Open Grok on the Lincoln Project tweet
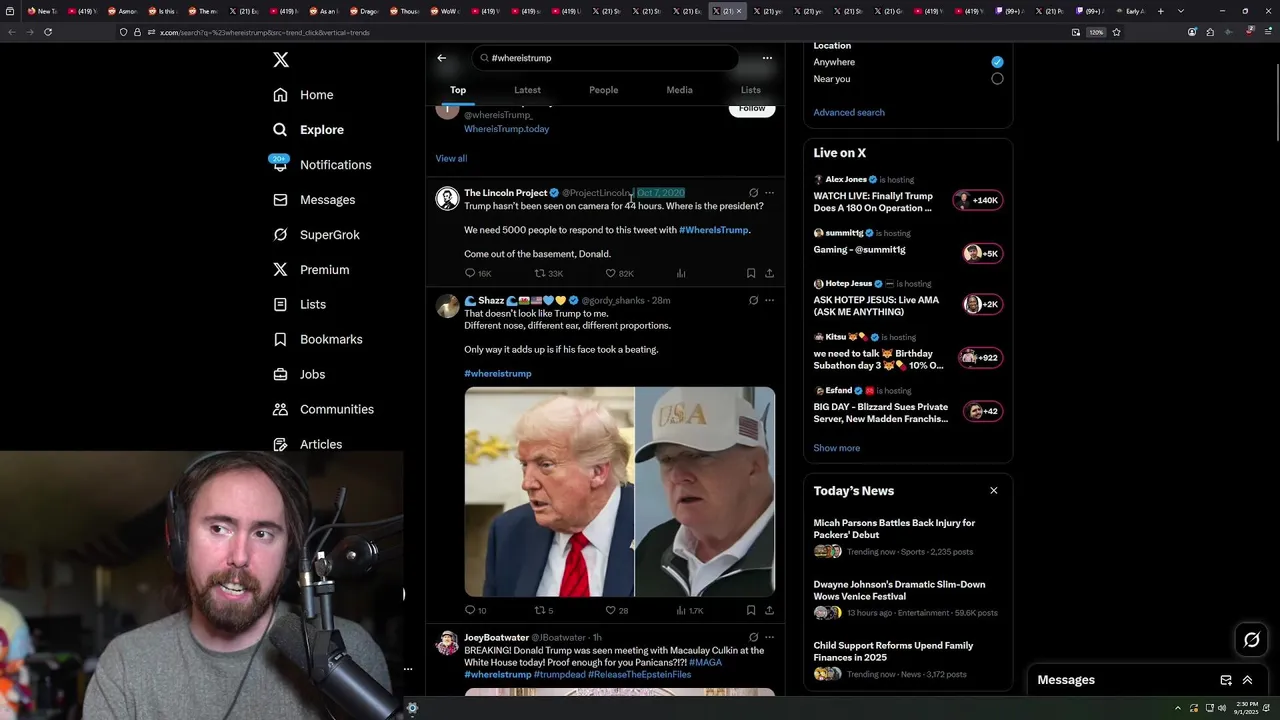 753,193
